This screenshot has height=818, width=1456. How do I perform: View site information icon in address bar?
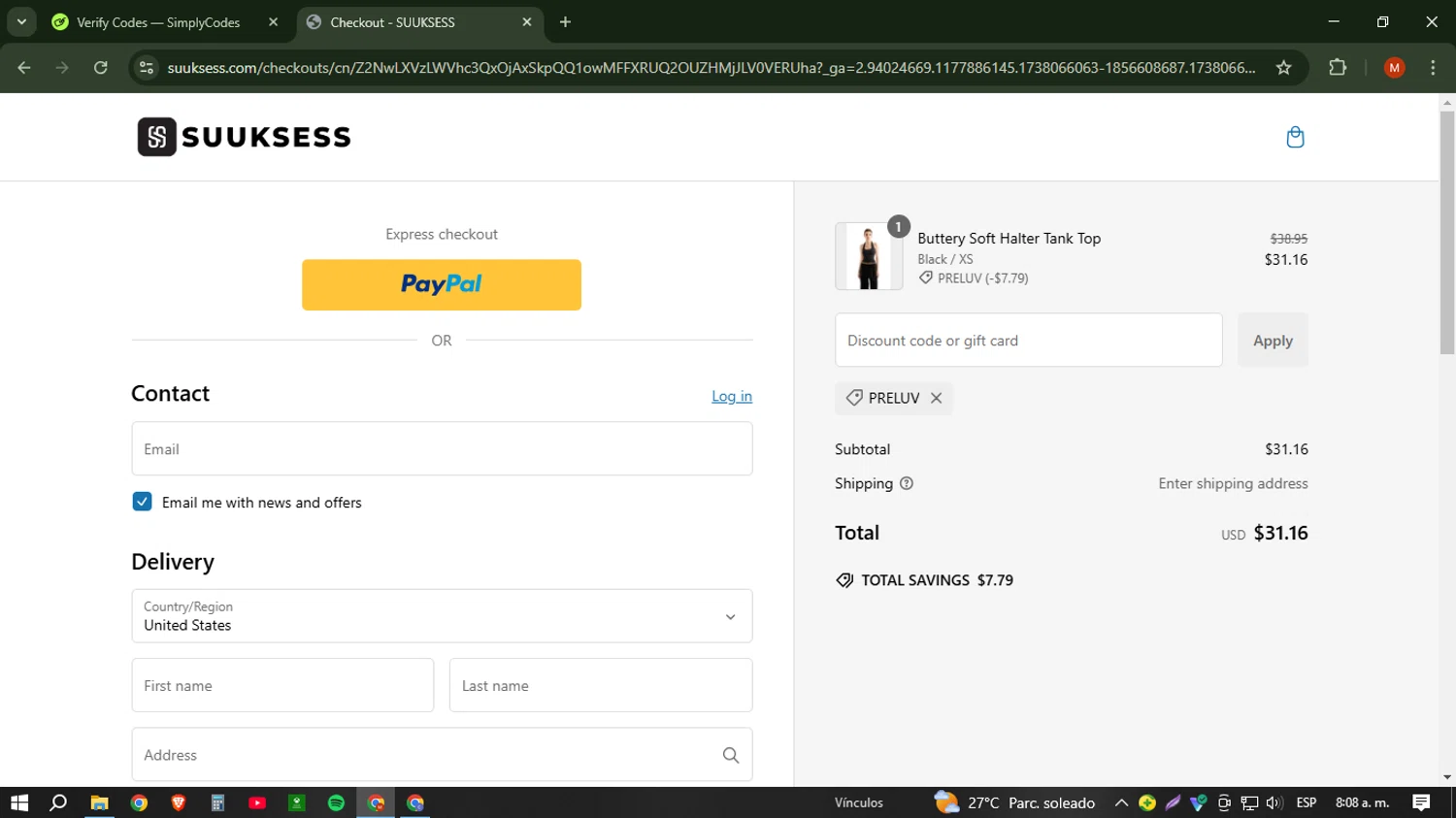[147, 67]
